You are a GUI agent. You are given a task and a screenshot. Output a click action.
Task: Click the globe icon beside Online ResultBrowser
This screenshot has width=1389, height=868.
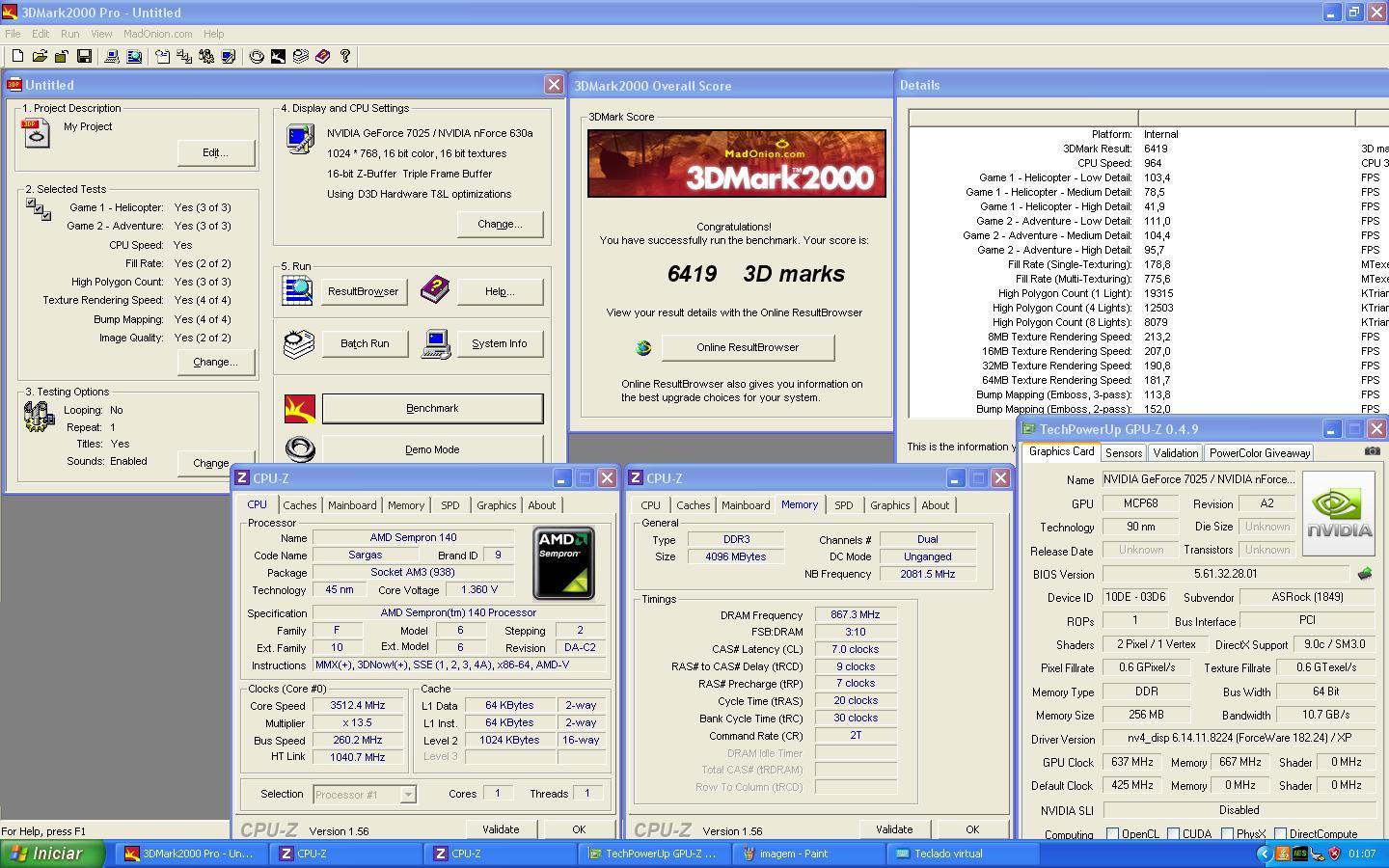(x=643, y=348)
